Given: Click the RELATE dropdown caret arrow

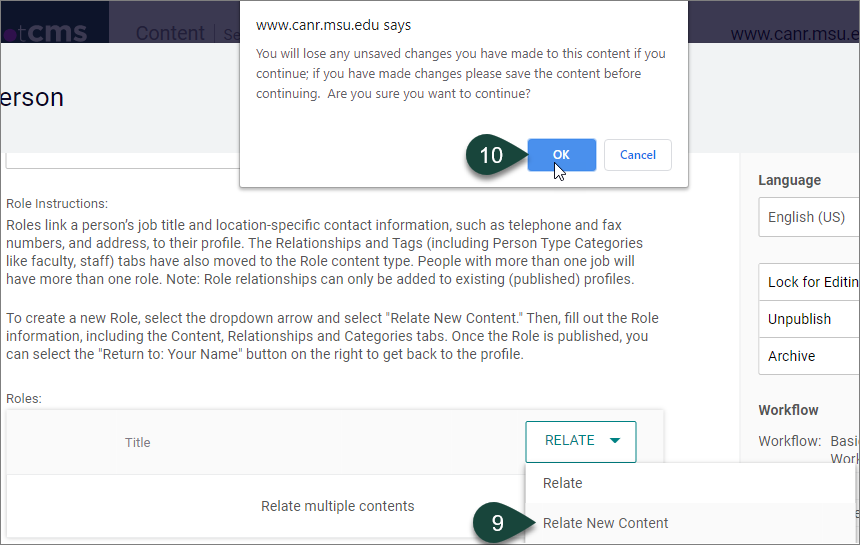Looking at the screenshot, I should click(x=615, y=441).
